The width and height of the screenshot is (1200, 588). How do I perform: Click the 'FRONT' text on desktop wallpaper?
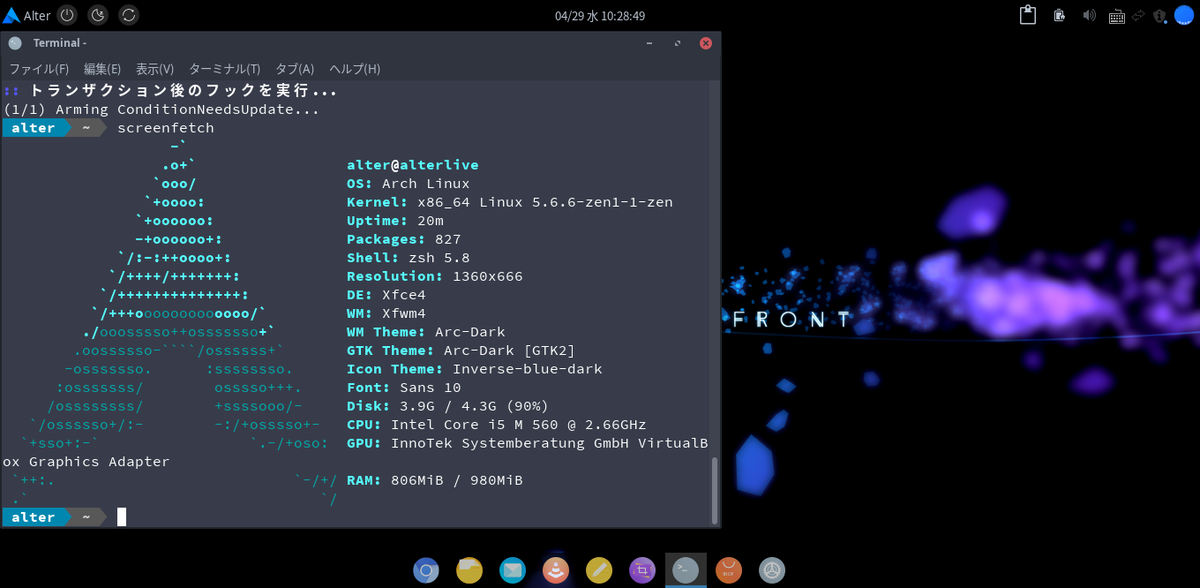click(x=792, y=320)
